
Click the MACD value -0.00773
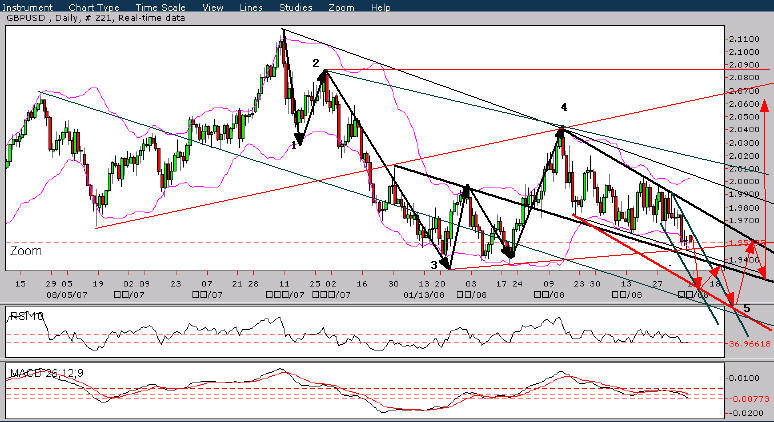pos(749,398)
